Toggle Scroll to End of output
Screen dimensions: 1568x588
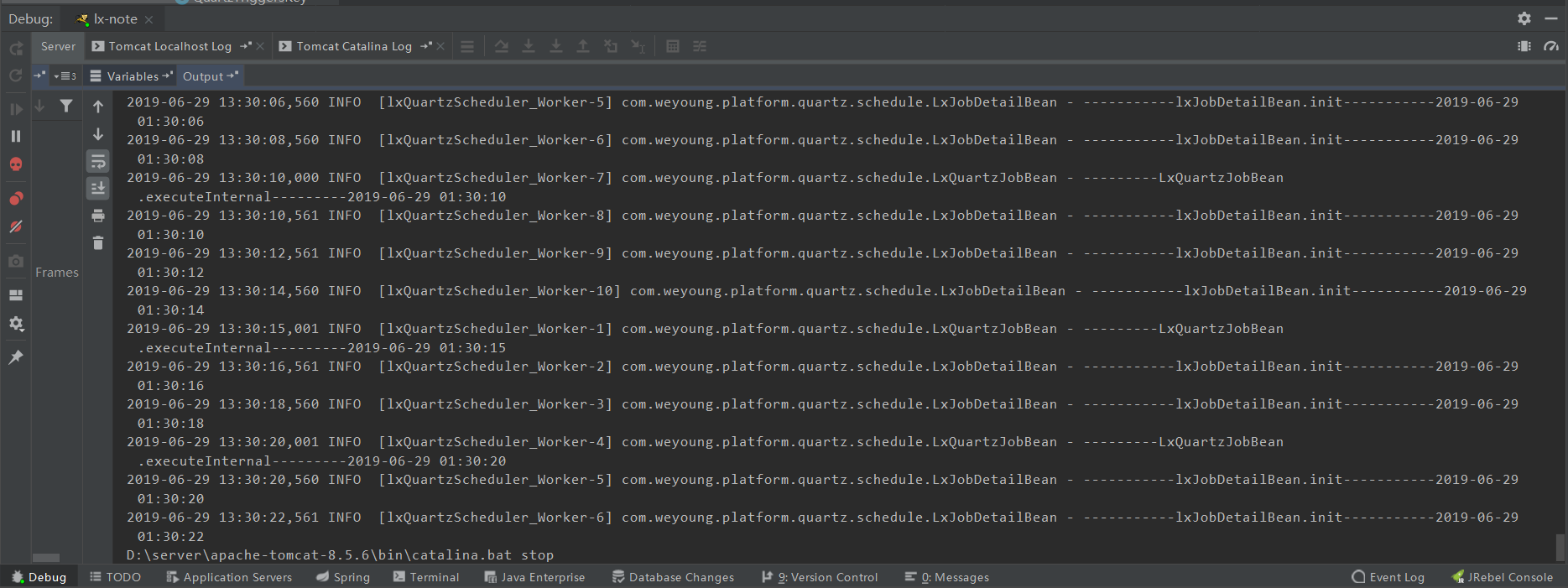[x=98, y=188]
